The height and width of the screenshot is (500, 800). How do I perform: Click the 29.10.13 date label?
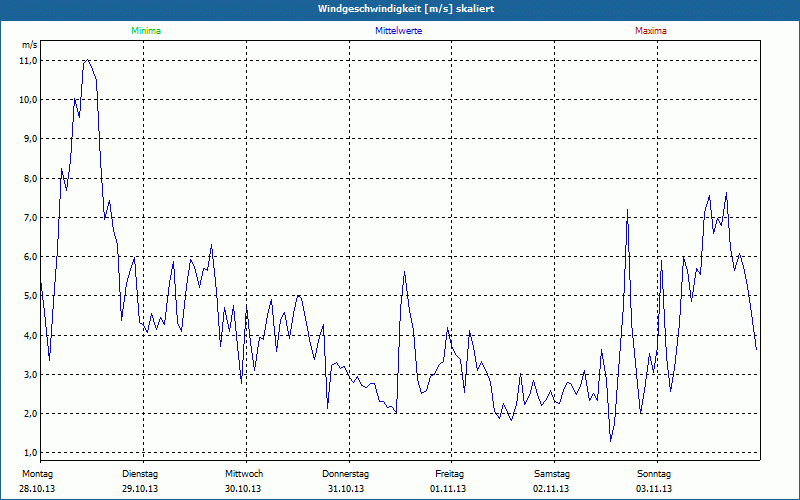click(140, 489)
